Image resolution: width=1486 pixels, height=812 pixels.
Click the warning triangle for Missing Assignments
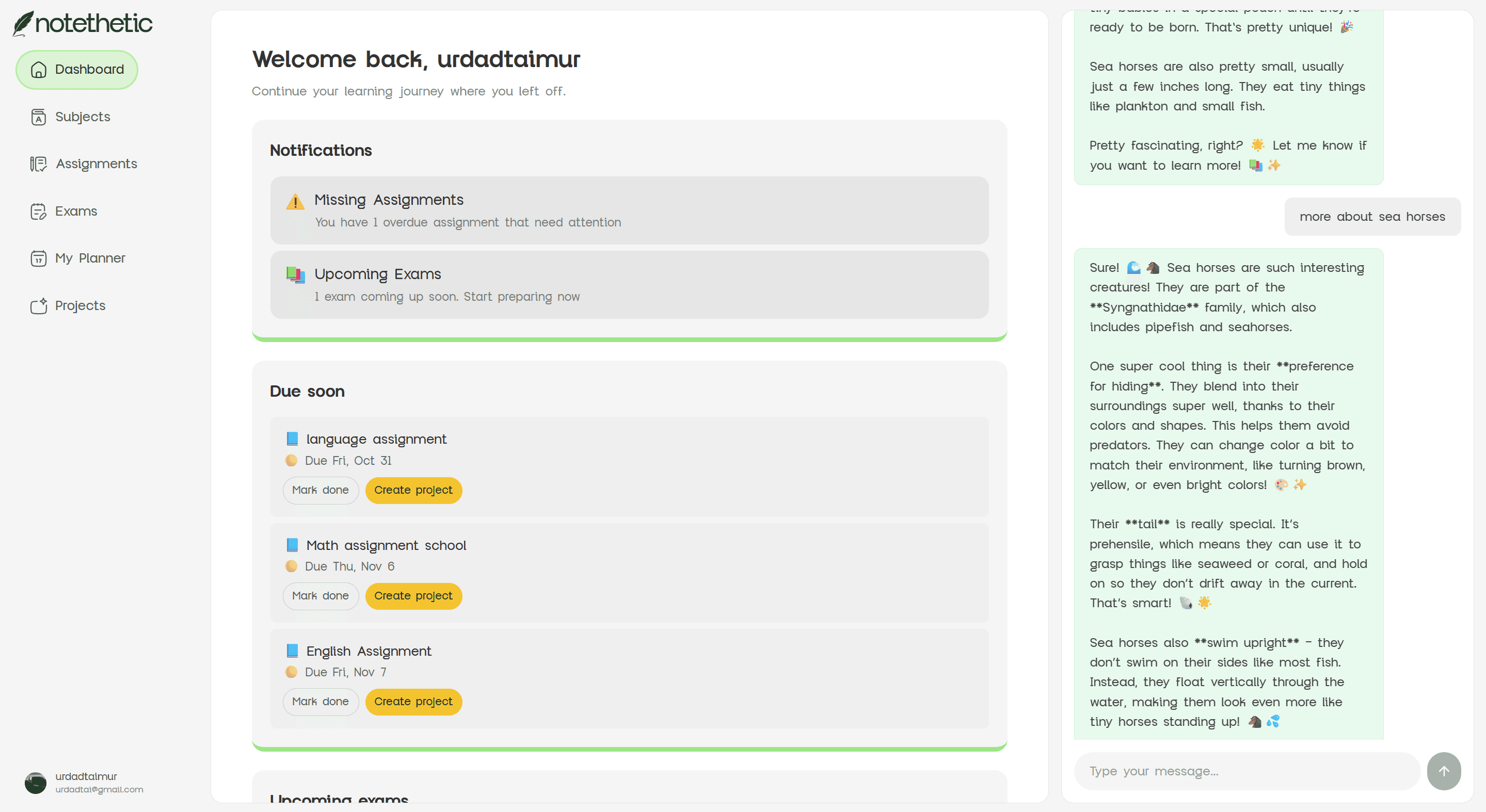point(295,201)
